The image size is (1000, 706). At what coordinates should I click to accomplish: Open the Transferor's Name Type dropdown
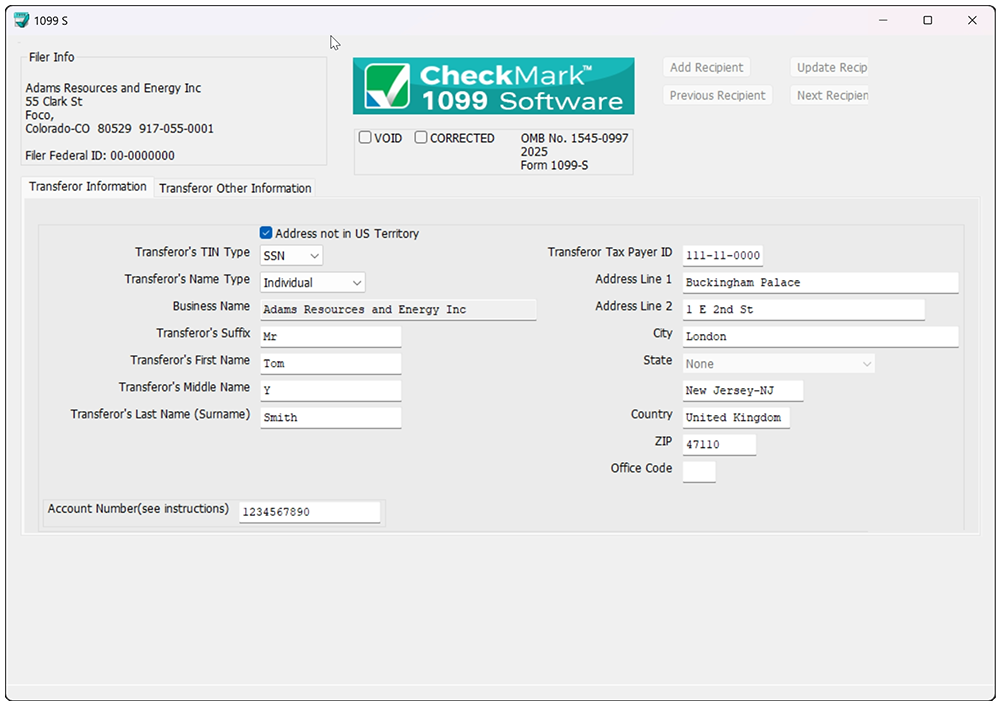pyautogui.click(x=312, y=283)
